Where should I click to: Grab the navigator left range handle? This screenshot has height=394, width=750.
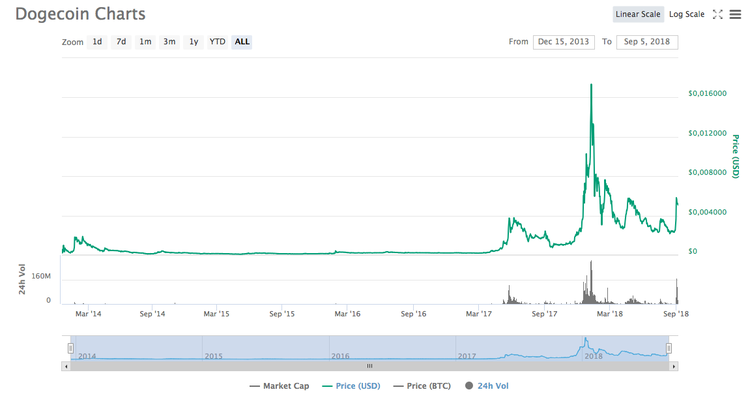click(x=71, y=348)
